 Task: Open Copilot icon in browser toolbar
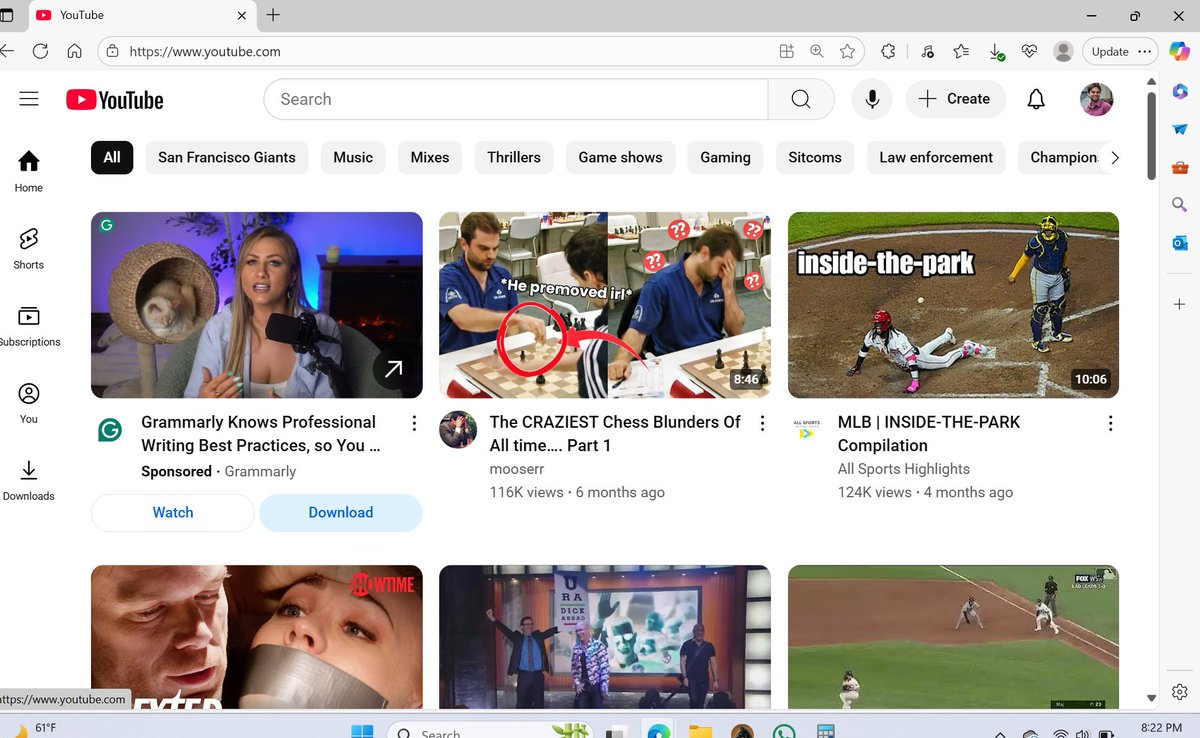(x=1180, y=51)
